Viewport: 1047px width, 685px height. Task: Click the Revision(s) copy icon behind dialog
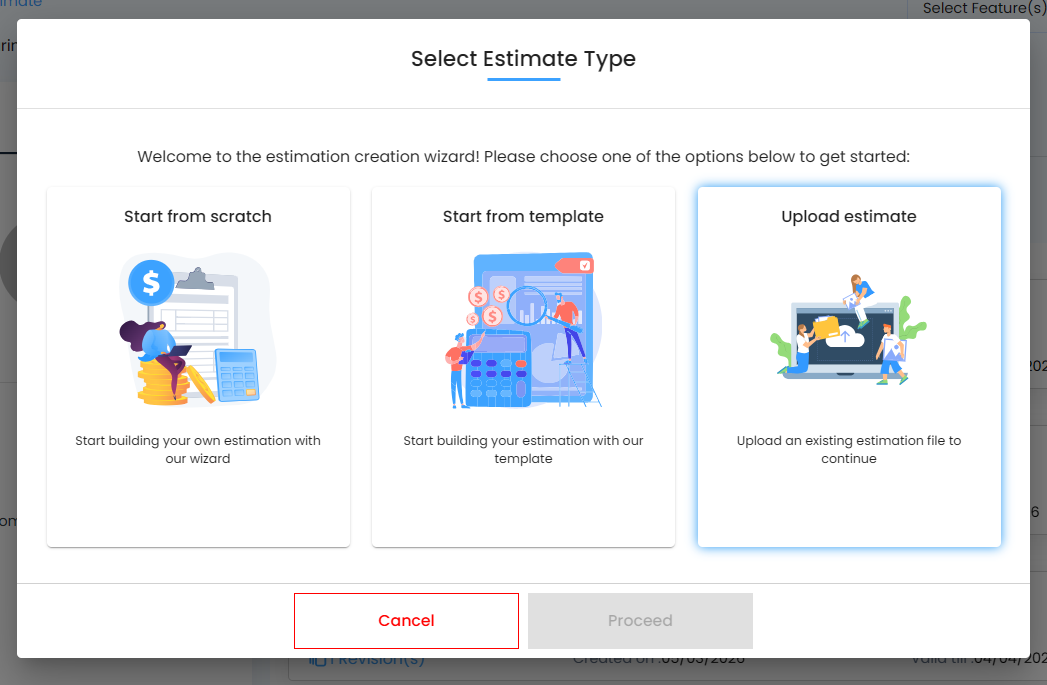318,659
